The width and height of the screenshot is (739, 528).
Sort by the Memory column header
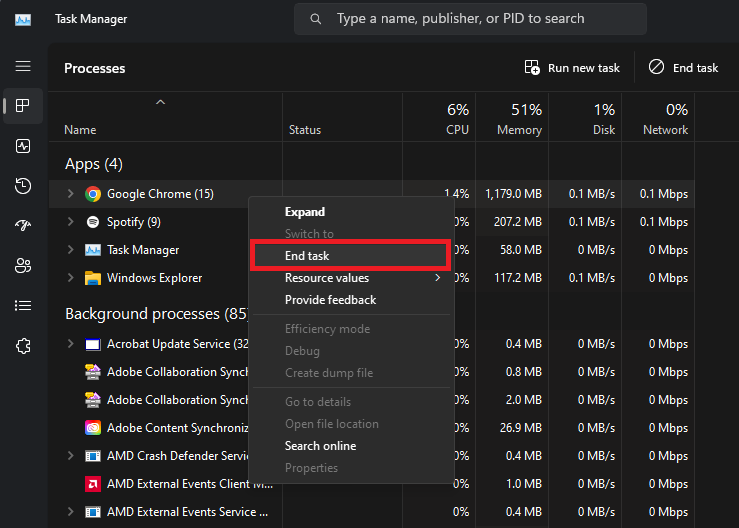point(512,118)
